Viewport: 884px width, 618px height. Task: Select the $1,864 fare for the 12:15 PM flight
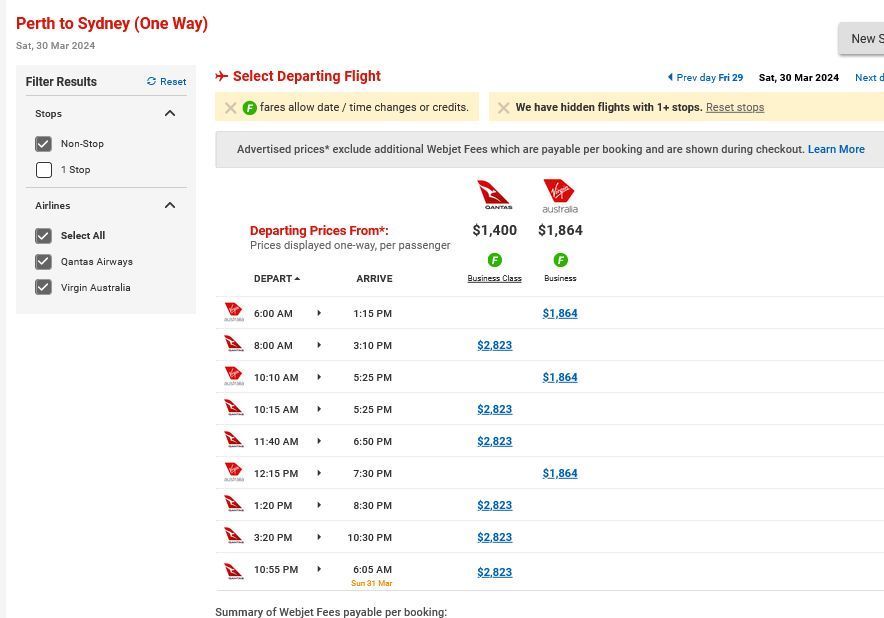[560, 472]
